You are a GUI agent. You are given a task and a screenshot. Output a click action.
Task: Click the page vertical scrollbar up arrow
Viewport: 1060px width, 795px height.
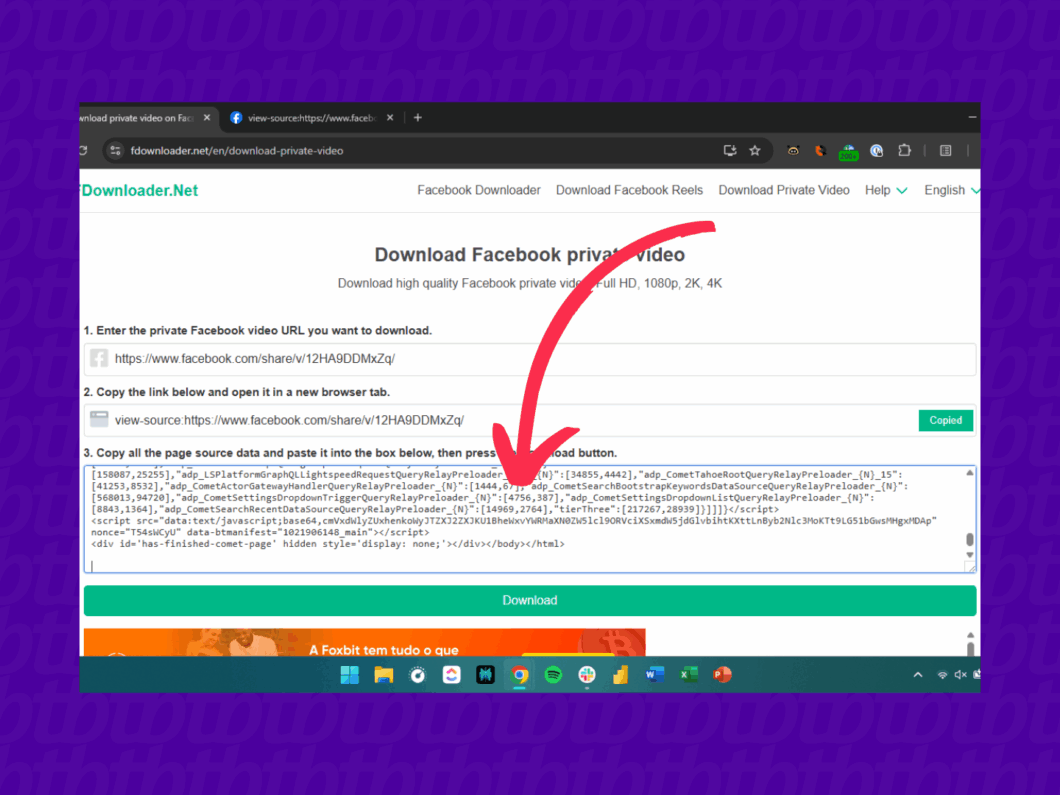click(970, 635)
